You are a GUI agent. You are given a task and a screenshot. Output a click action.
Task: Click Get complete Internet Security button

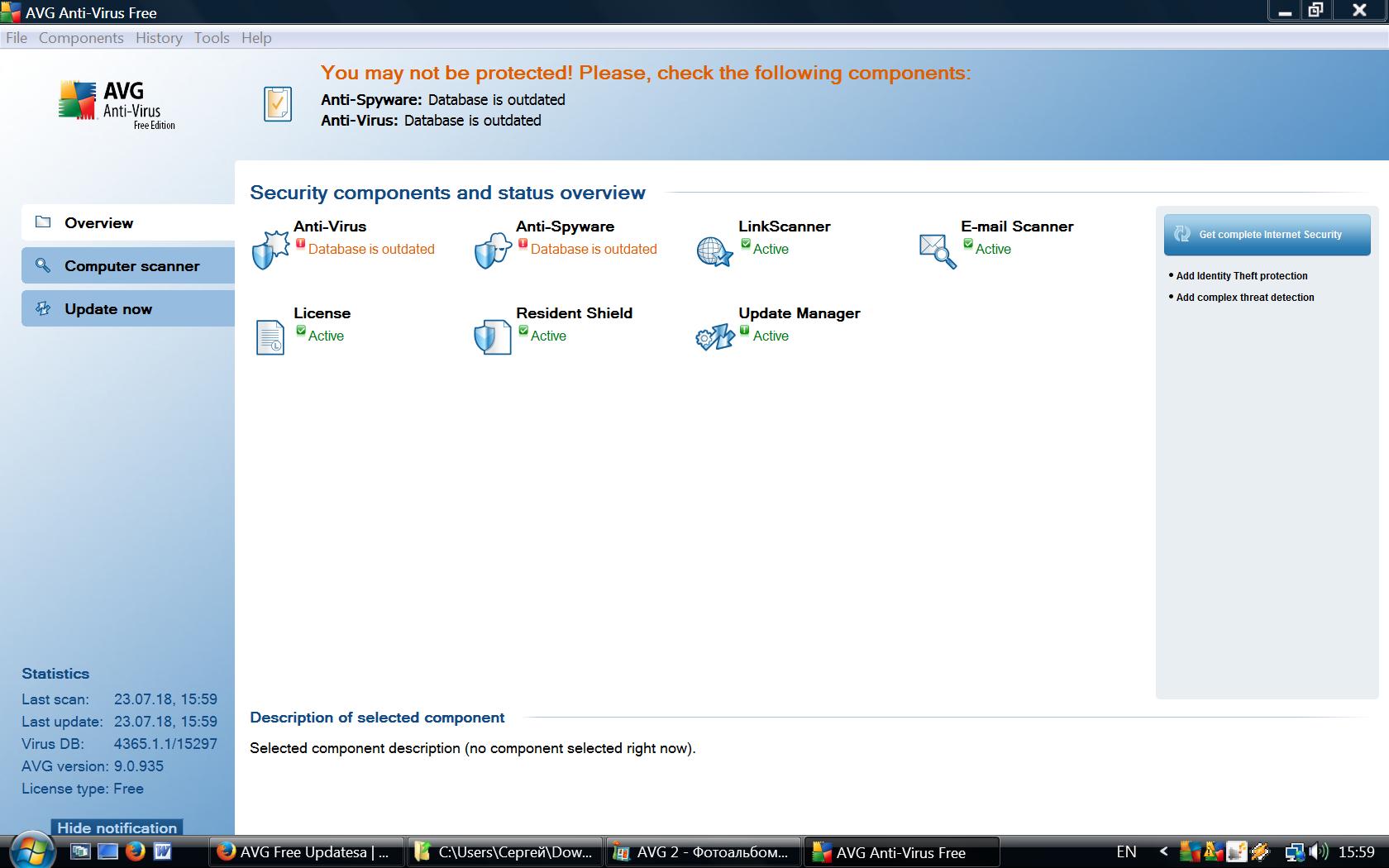1267,235
